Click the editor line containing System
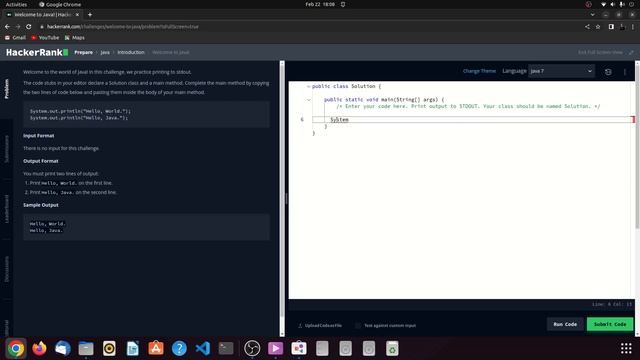Image resolution: width=640 pixels, height=360 pixels. [x=473, y=120]
